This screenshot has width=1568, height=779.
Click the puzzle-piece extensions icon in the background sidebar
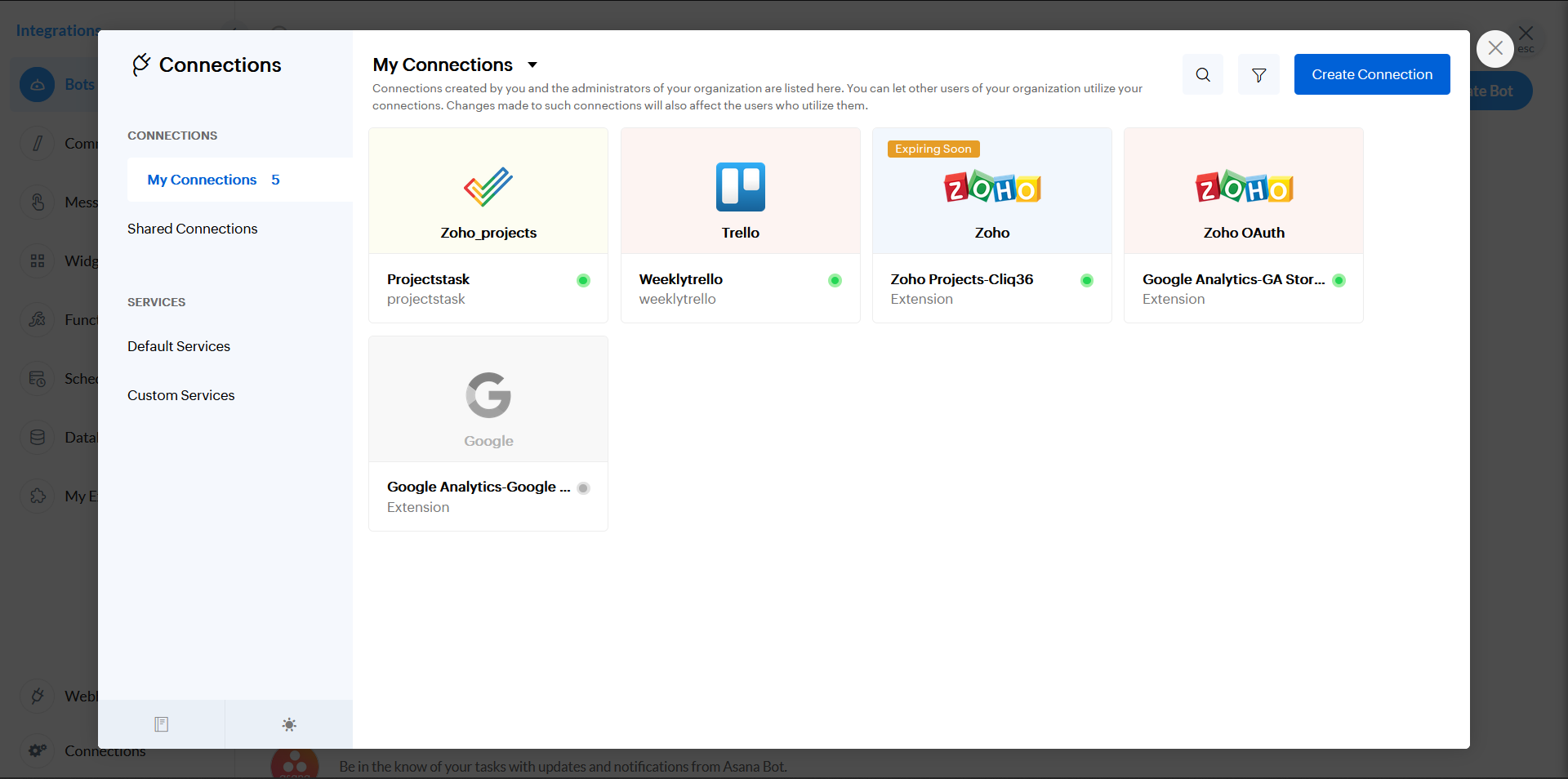point(38,496)
